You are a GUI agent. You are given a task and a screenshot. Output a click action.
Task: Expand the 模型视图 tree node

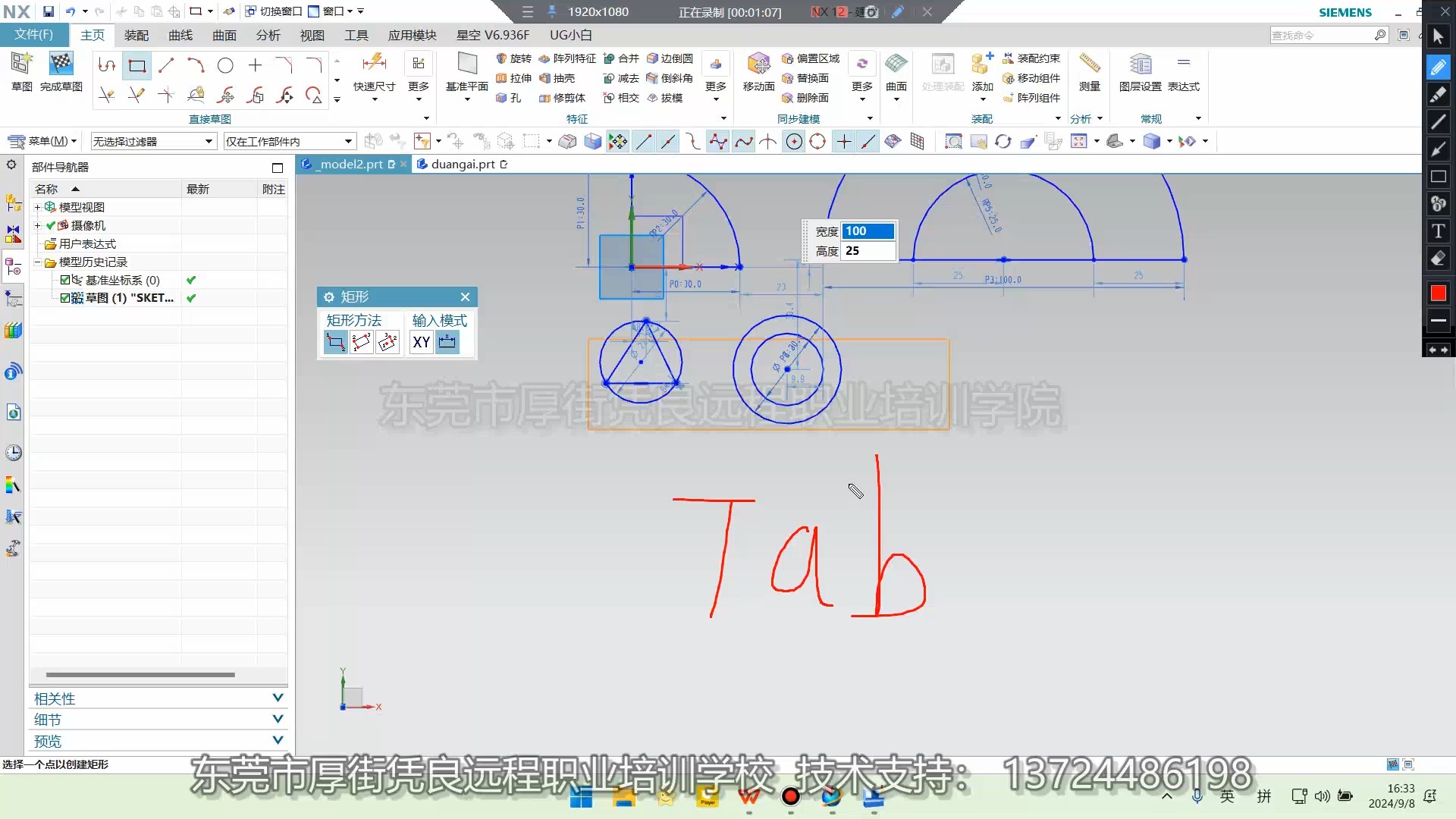37,207
